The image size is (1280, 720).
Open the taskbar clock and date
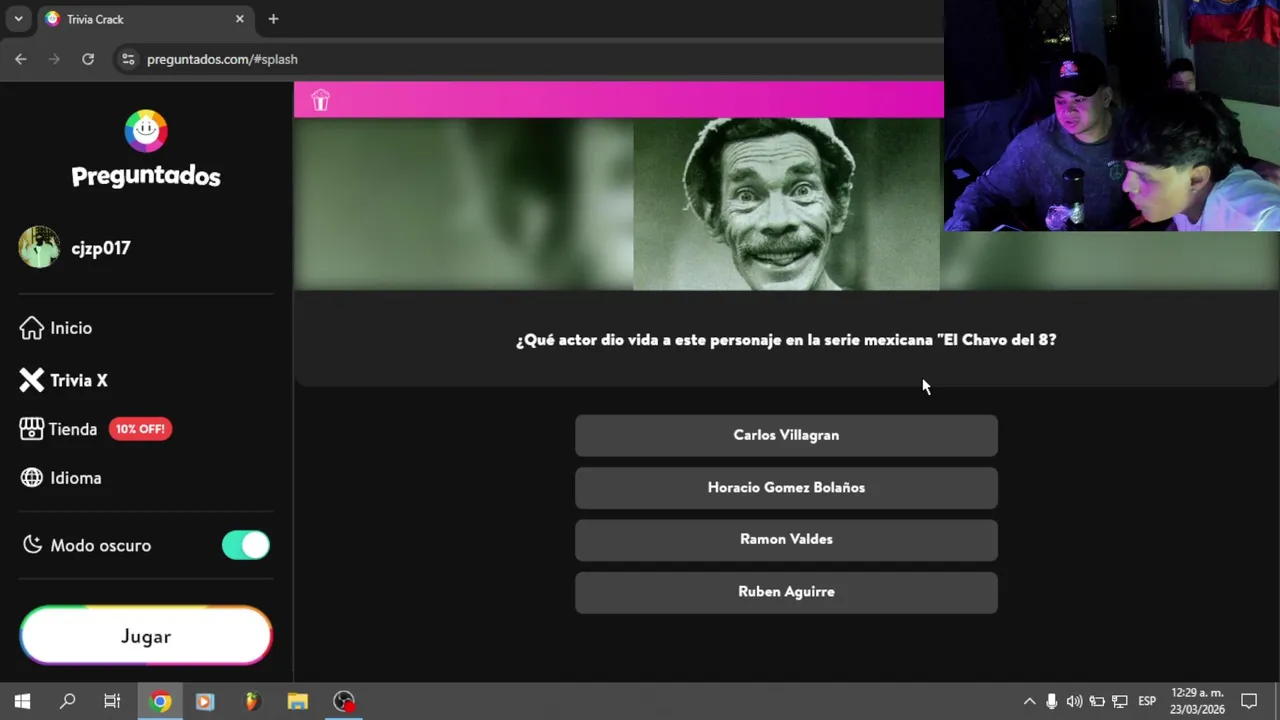(1197, 701)
